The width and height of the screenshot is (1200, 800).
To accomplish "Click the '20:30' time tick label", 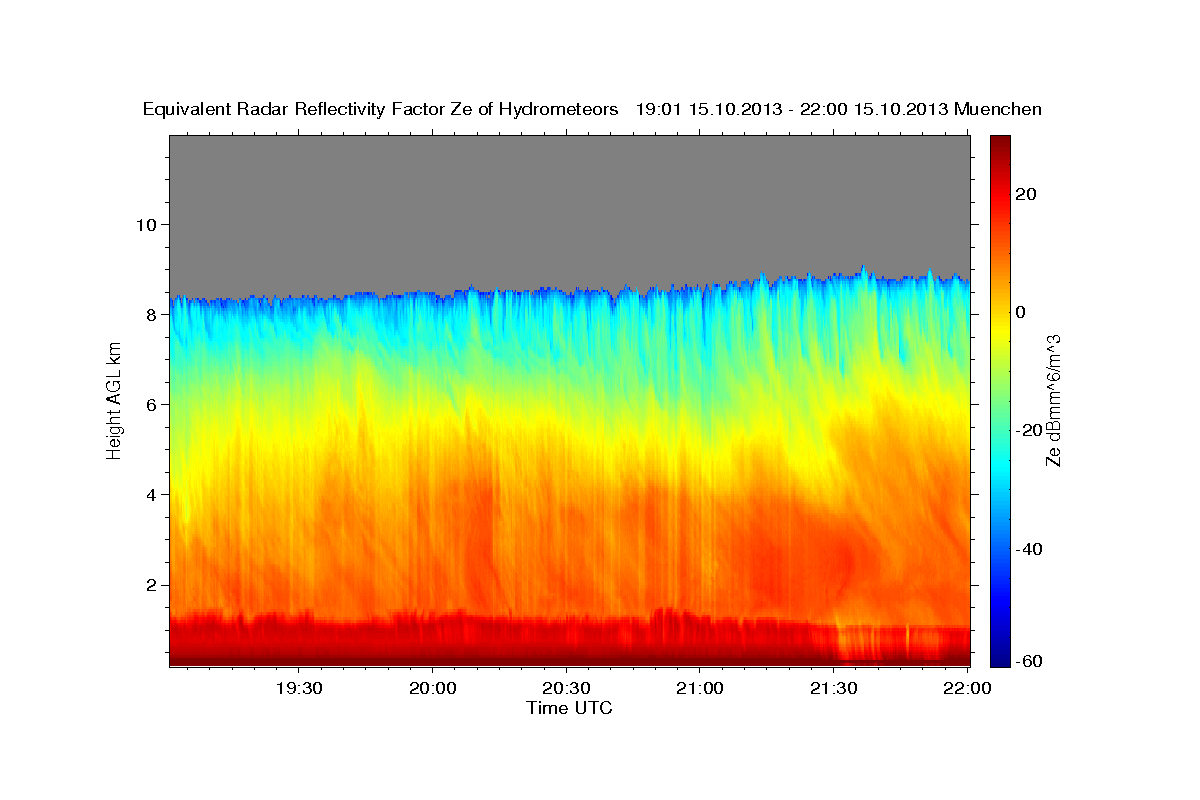I will (x=566, y=688).
